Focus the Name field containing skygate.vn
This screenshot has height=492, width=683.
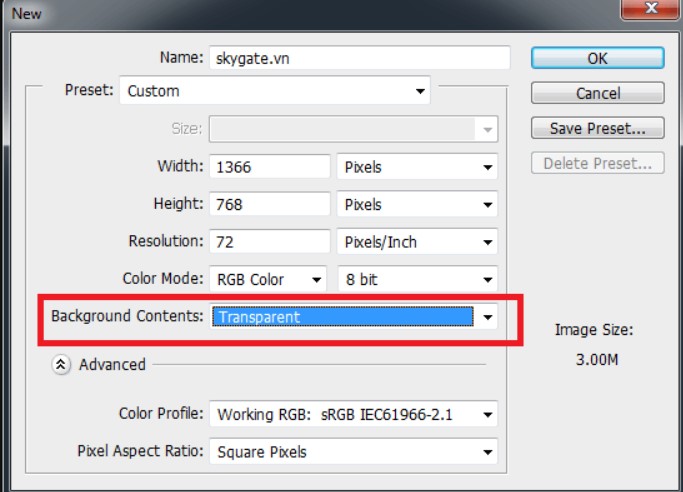(x=360, y=58)
